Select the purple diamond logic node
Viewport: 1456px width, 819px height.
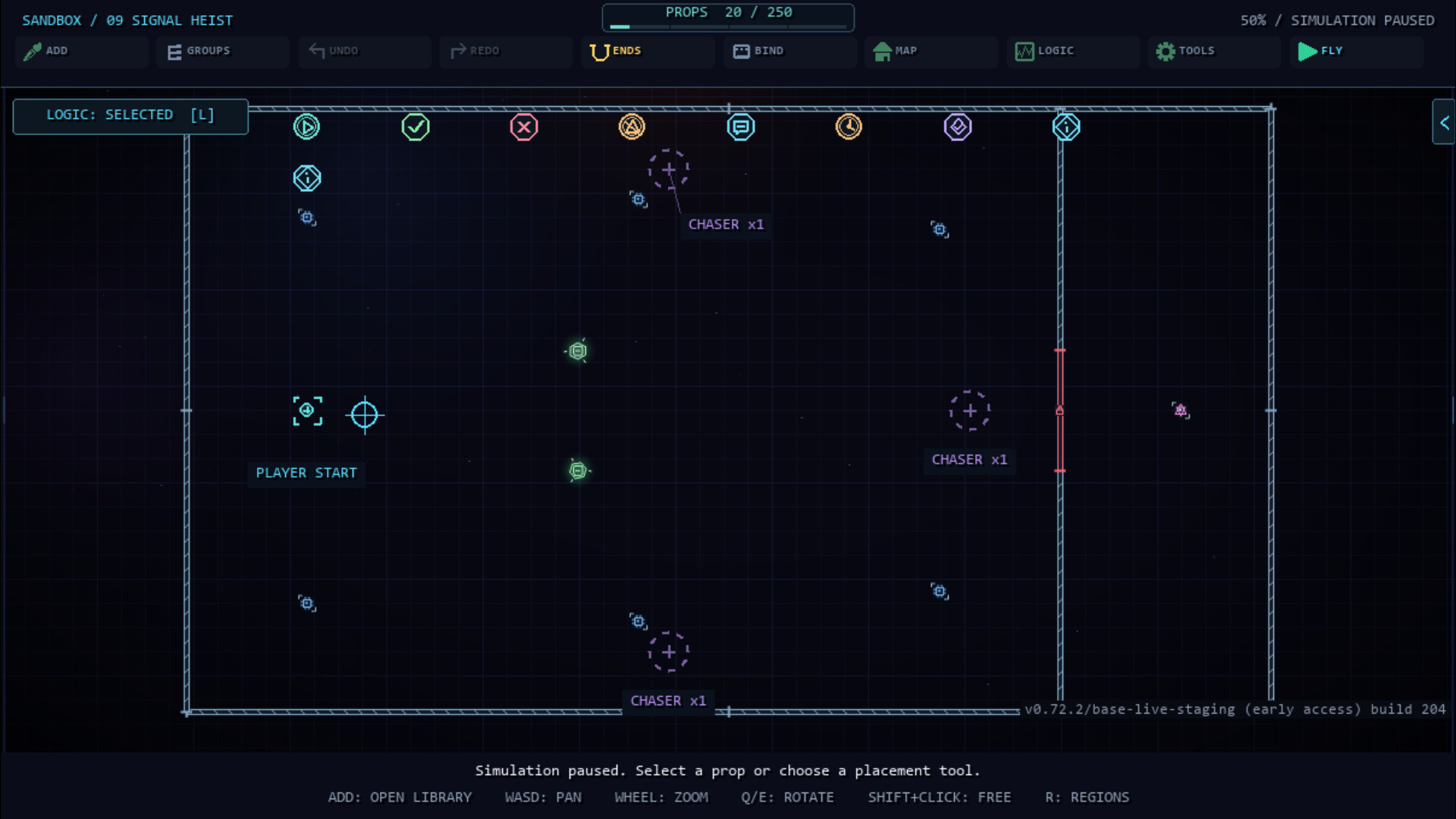958,127
